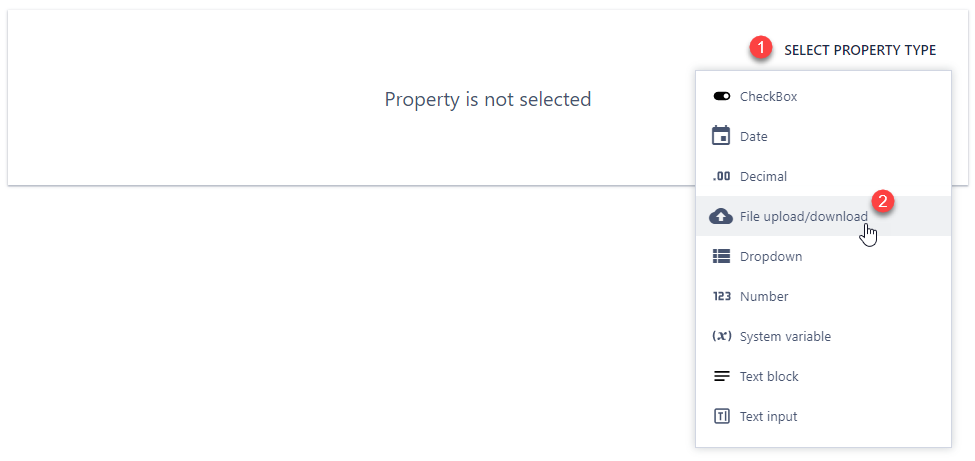Click the File upload cloud icon
The height and width of the screenshot is (461, 975).
point(721,216)
